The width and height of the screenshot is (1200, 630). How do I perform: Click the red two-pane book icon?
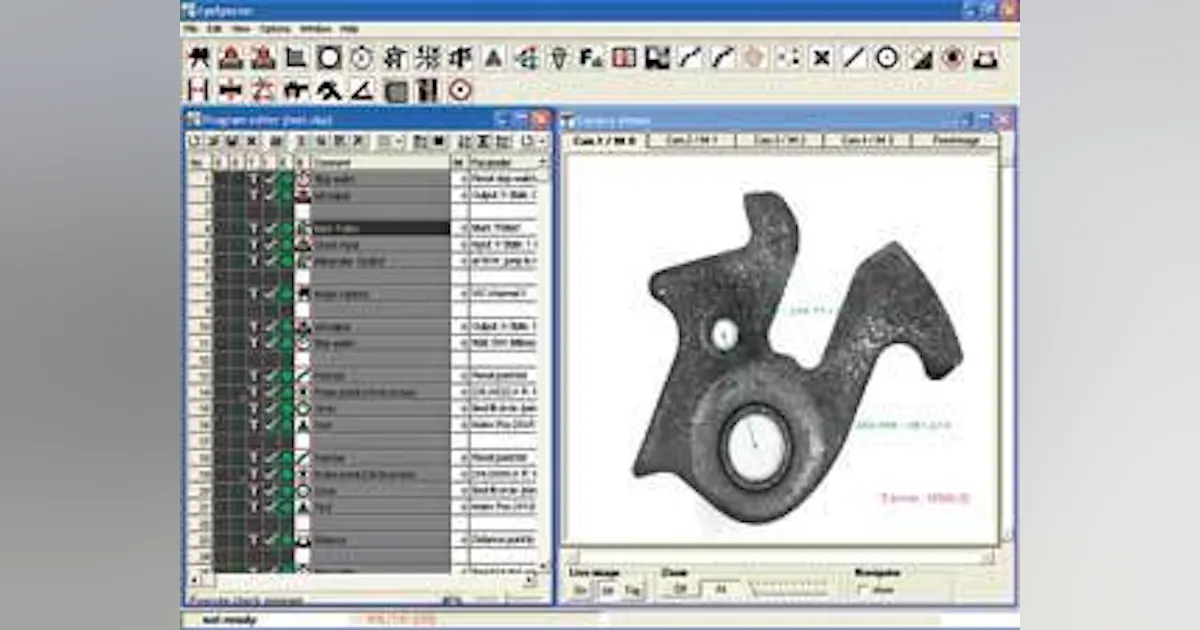click(x=624, y=58)
